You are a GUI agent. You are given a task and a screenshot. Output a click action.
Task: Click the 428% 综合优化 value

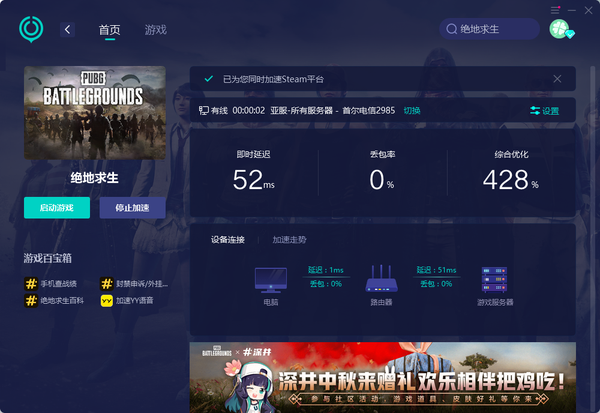point(511,180)
